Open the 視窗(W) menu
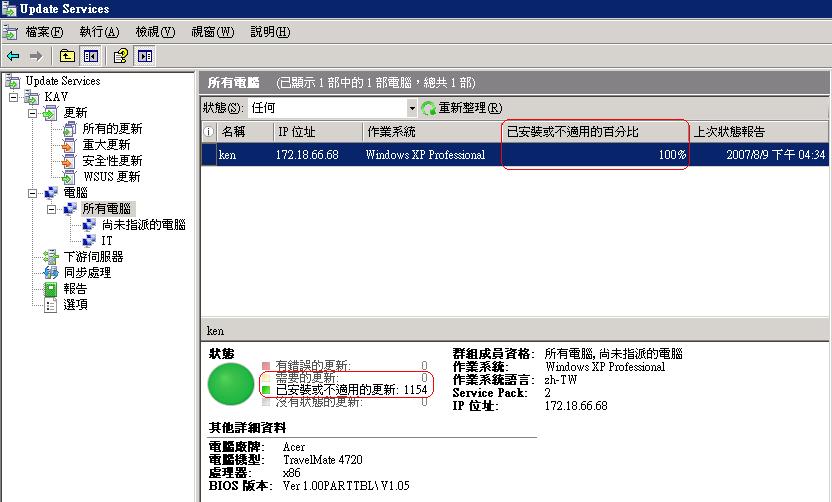The height and width of the screenshot is (502, 832). pos(212,32)
